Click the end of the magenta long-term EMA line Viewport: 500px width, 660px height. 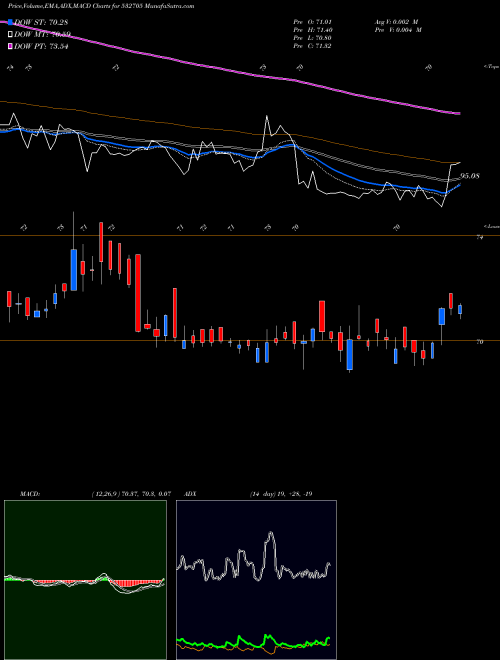[x=458, y=113]
